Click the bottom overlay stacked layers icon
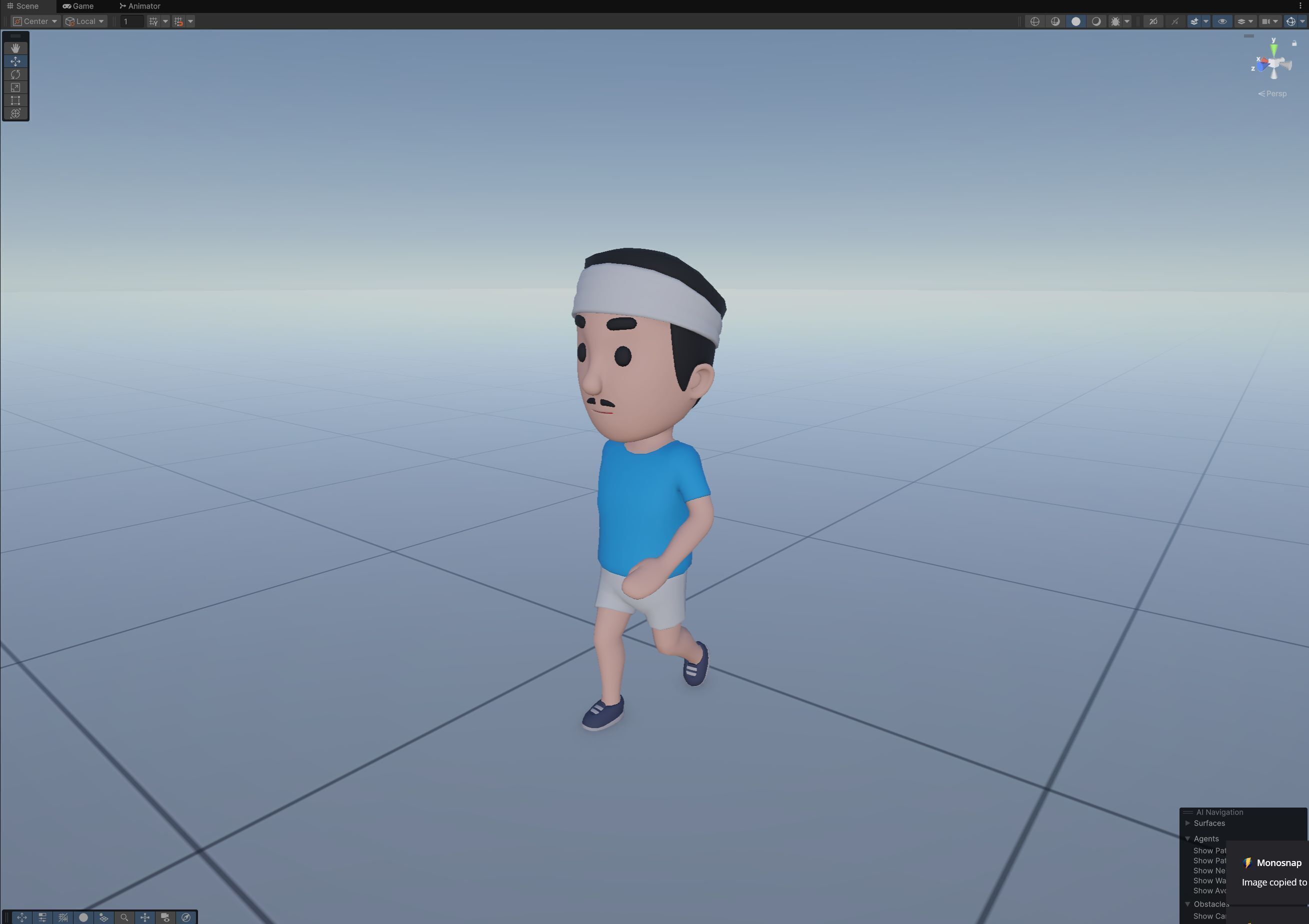Viewport: 1309px width, 924px height. 104,917
